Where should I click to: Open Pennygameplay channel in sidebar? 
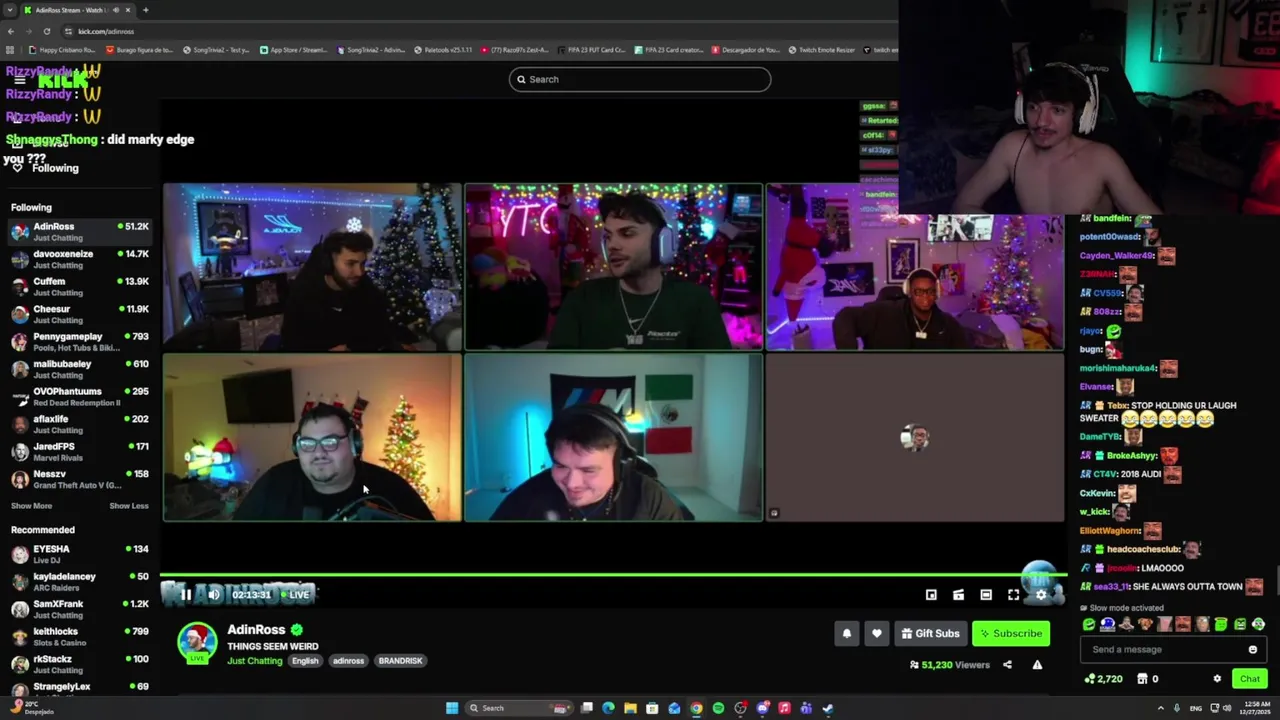click(80, 342)
